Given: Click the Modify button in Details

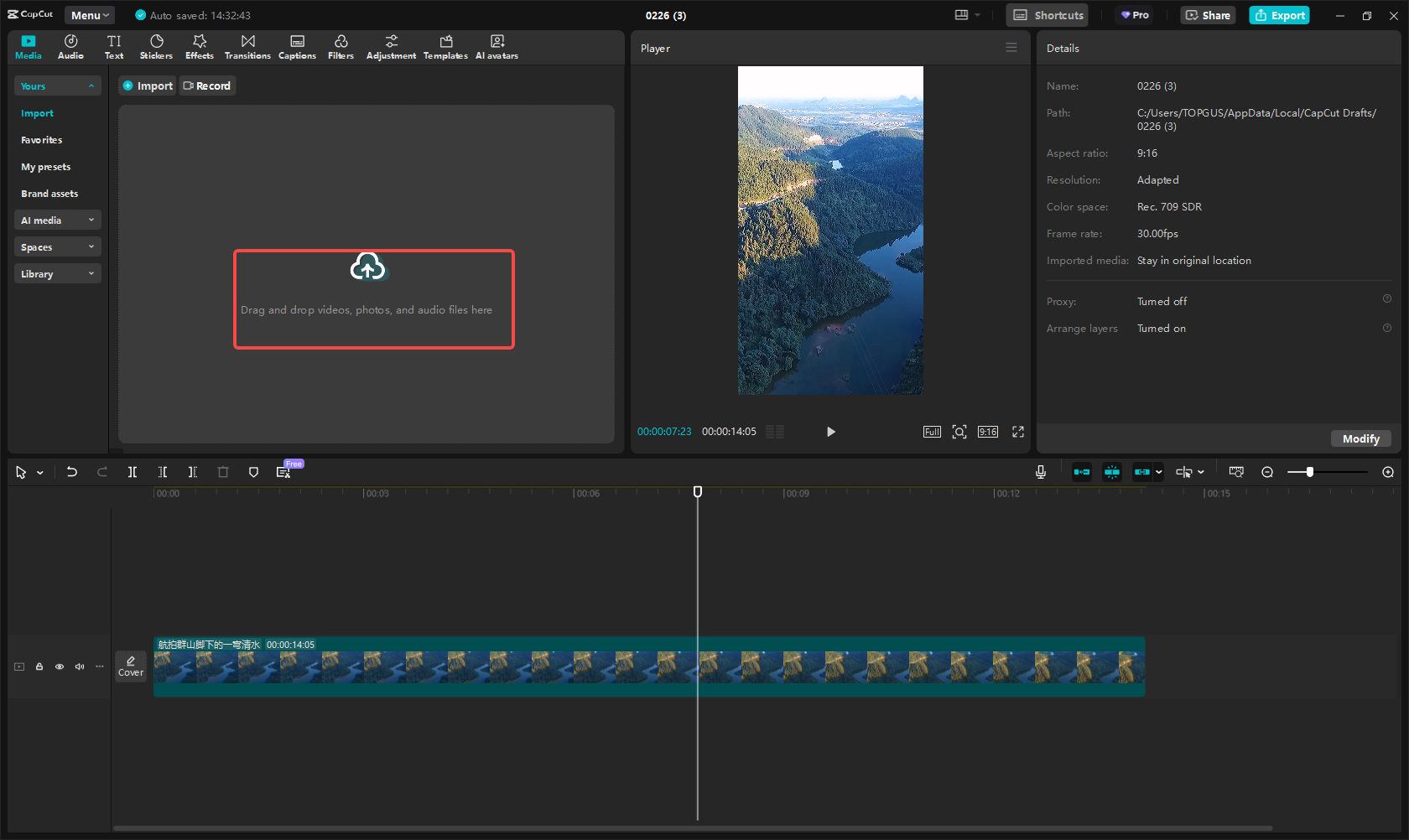Looking at the screenshot, I should 1360,438.
